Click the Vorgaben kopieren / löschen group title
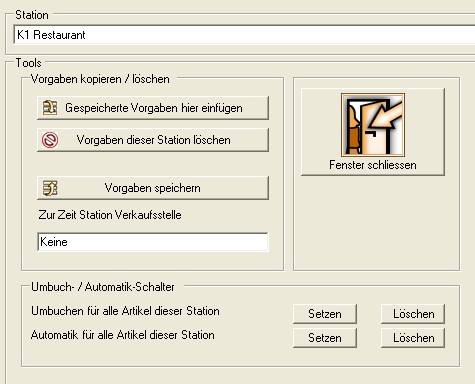The width and height of the screenshot is (475, 384). [x=100, y=79]
